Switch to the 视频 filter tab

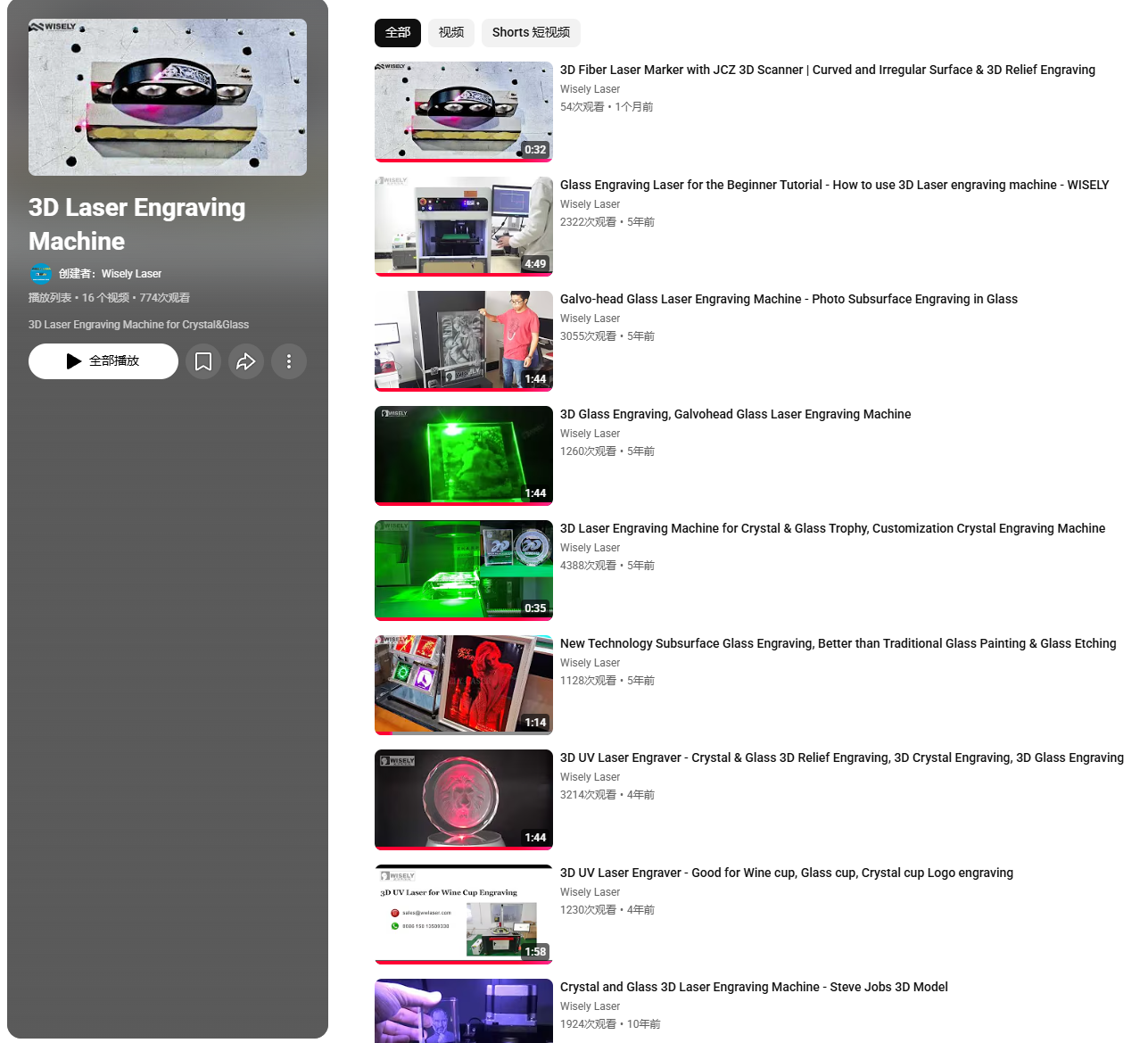[x=451, y=33]
